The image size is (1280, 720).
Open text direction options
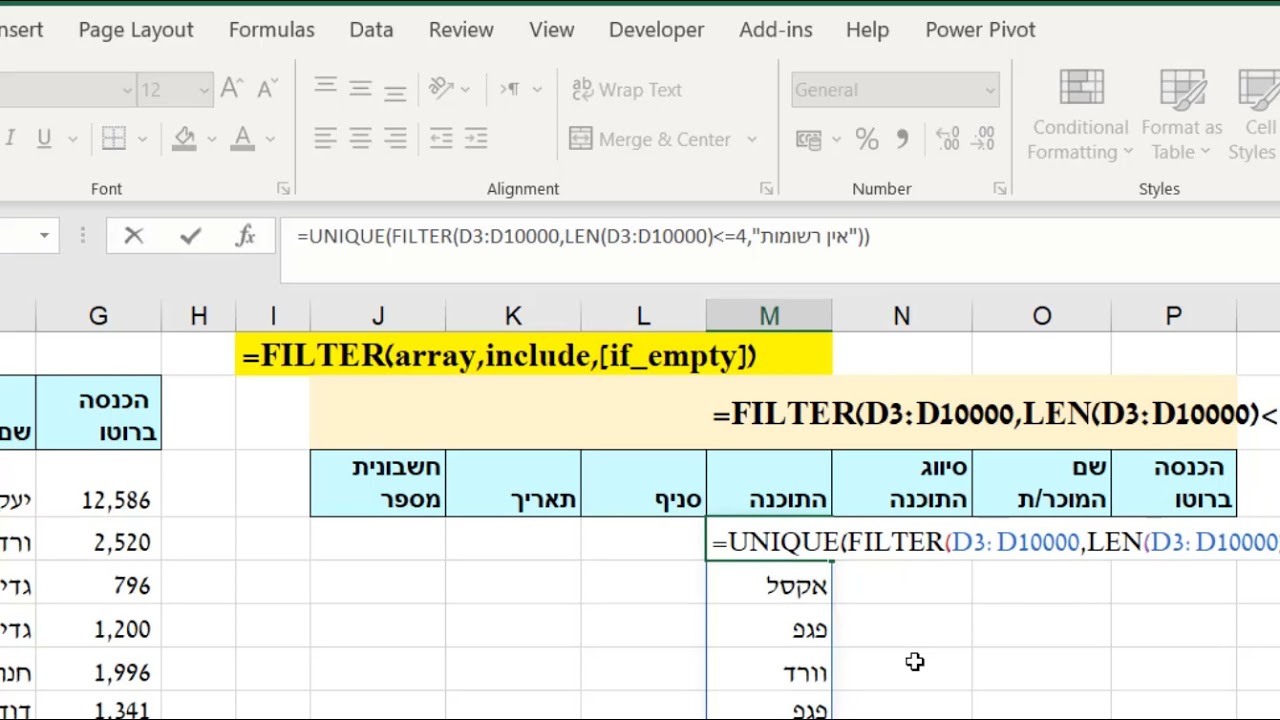click(x=519, y=89)
